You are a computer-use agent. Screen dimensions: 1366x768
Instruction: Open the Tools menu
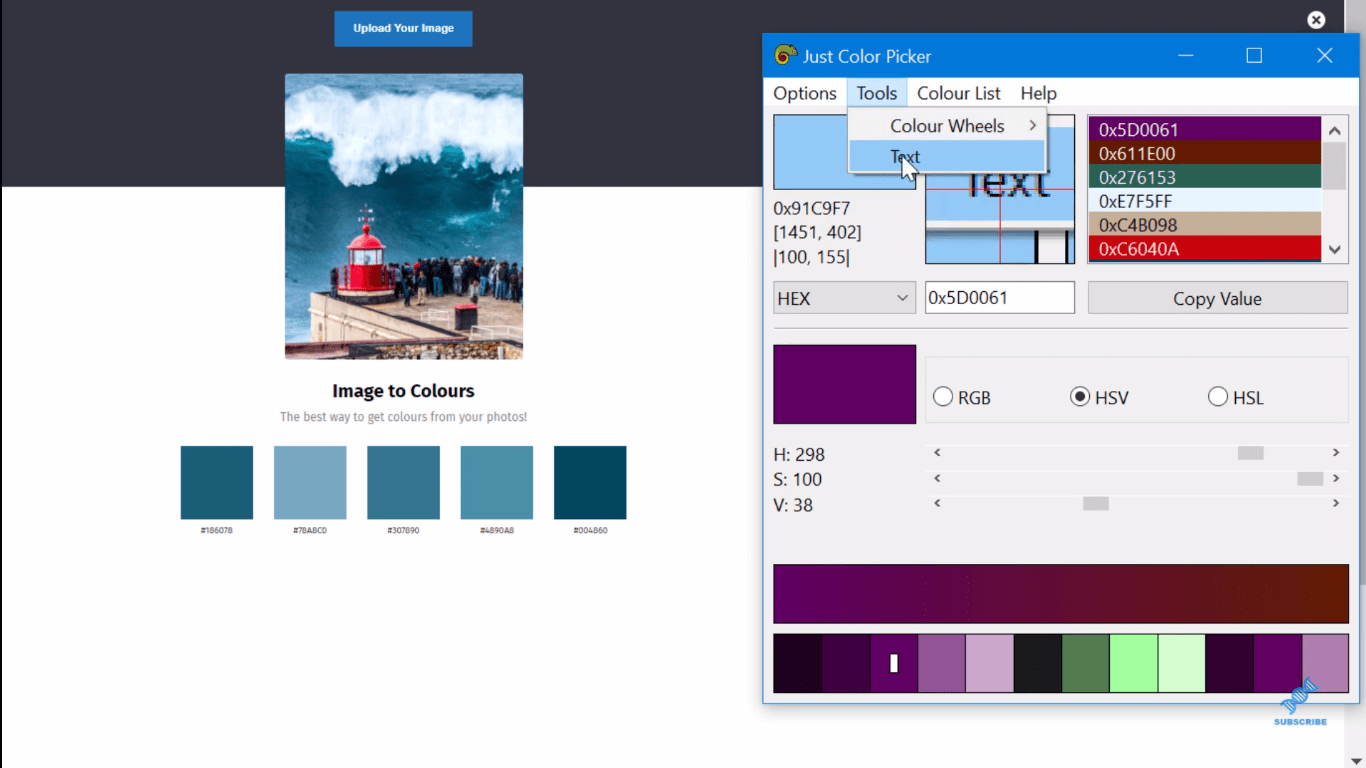(877, 93)
